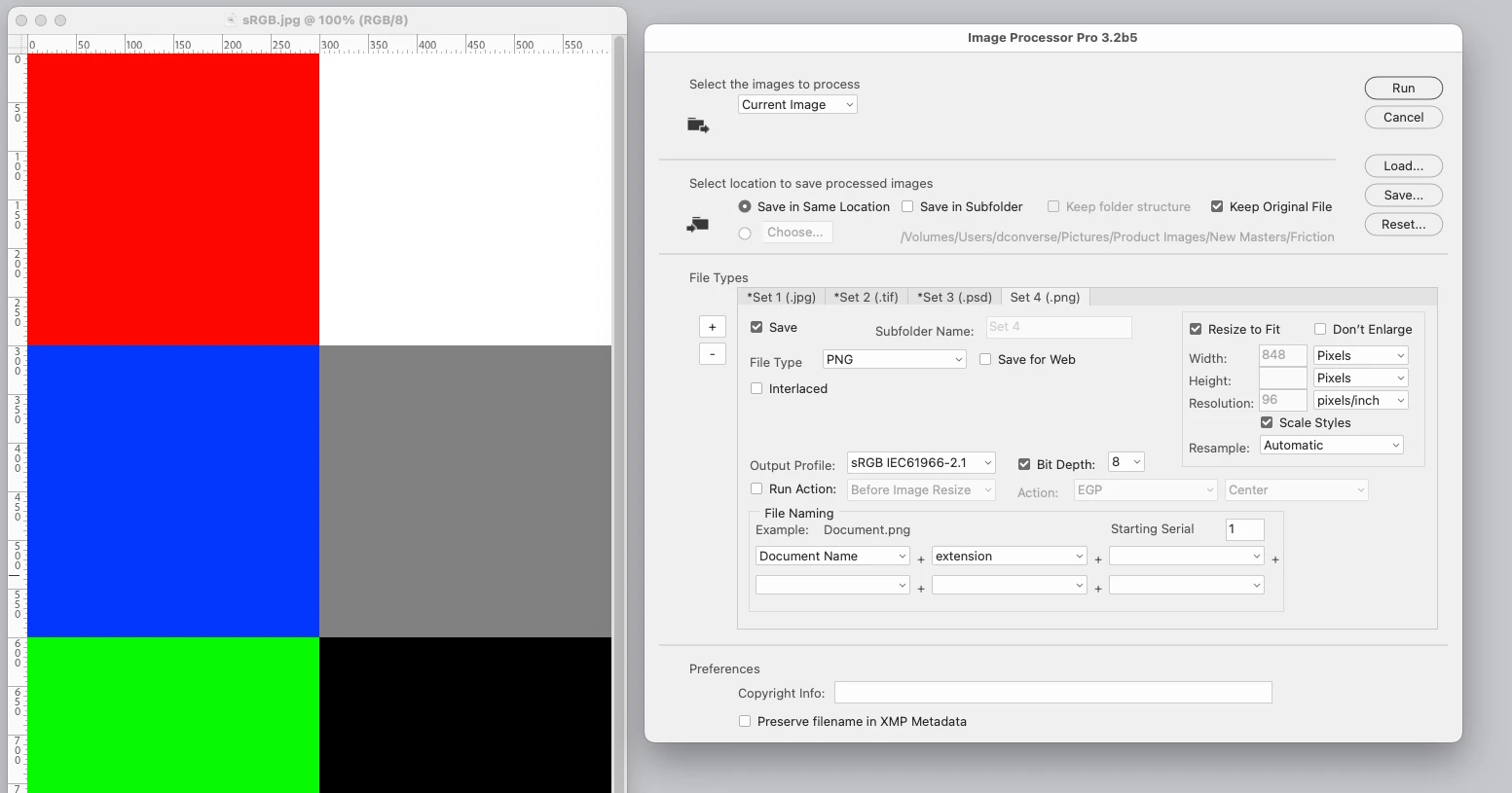Click the source folder icon under images to process
Viewport: 1512px width, 793px height.
tap(698, 126)
